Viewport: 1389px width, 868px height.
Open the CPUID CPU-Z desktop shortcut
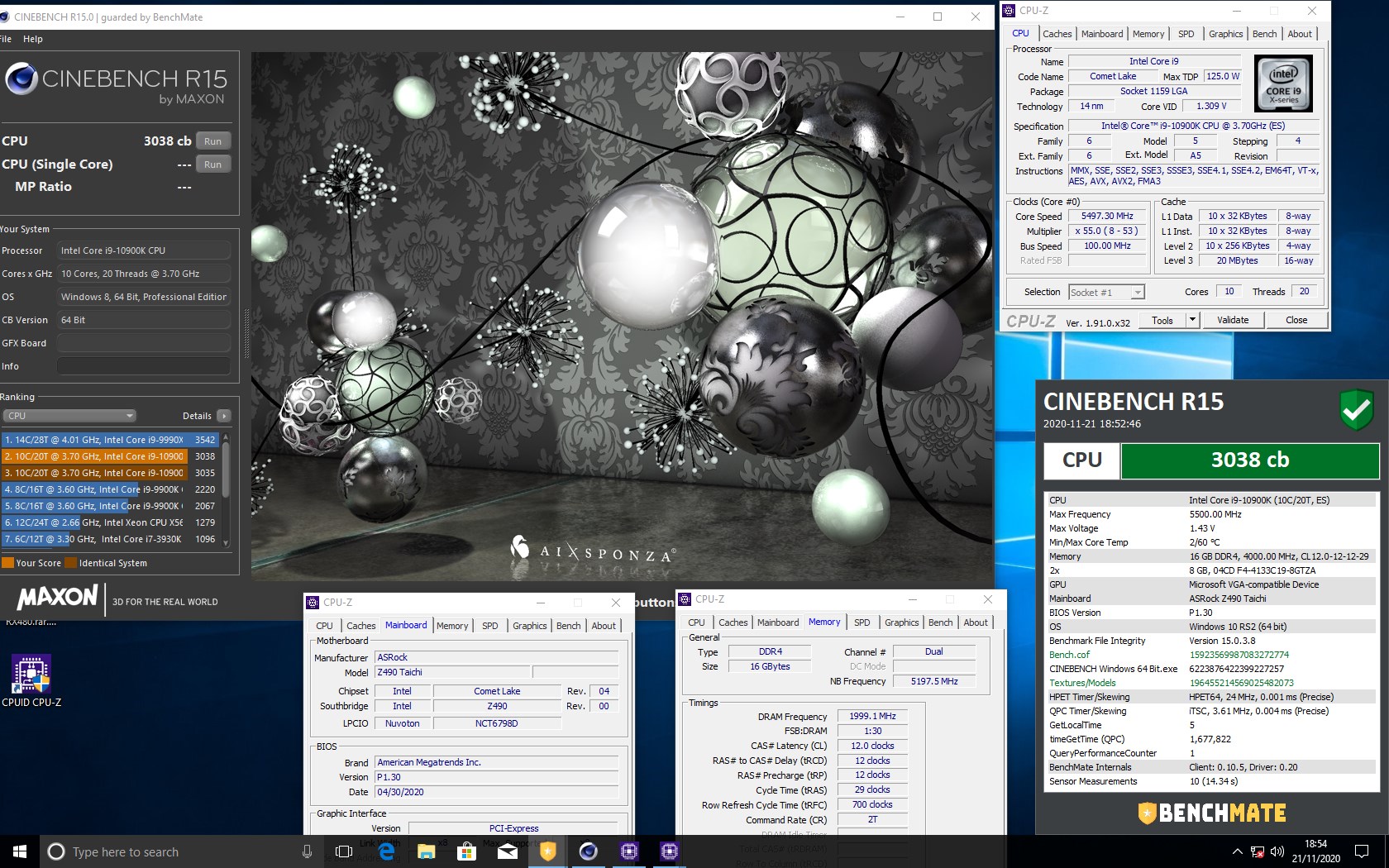click(31, 680)
